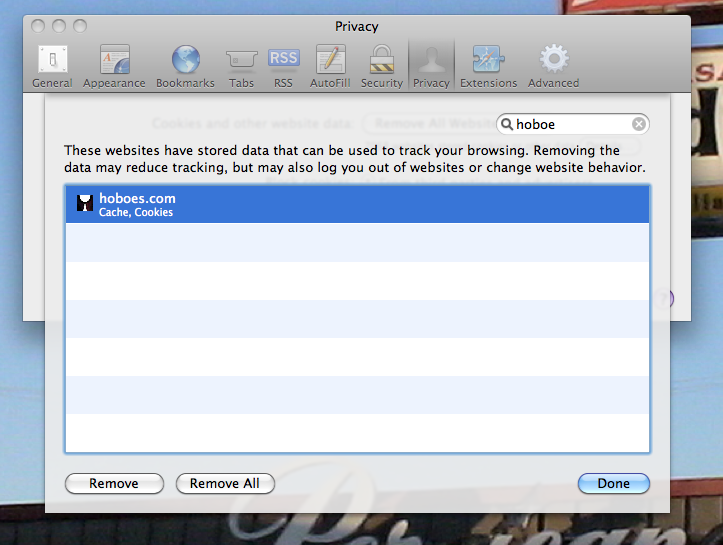Switch to the Appearance preferences icon
This screenshot has height=545, width=723.
pos(114,65)
